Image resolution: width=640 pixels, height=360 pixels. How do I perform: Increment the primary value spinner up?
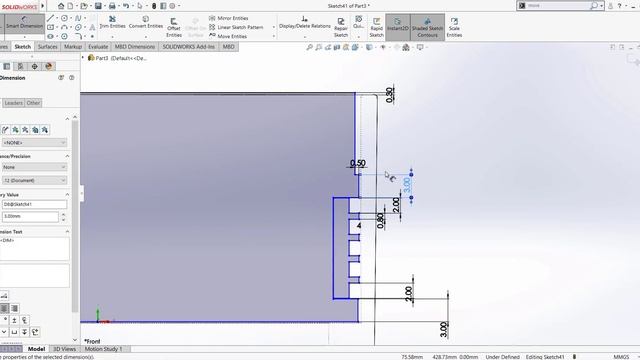point(63,214)
